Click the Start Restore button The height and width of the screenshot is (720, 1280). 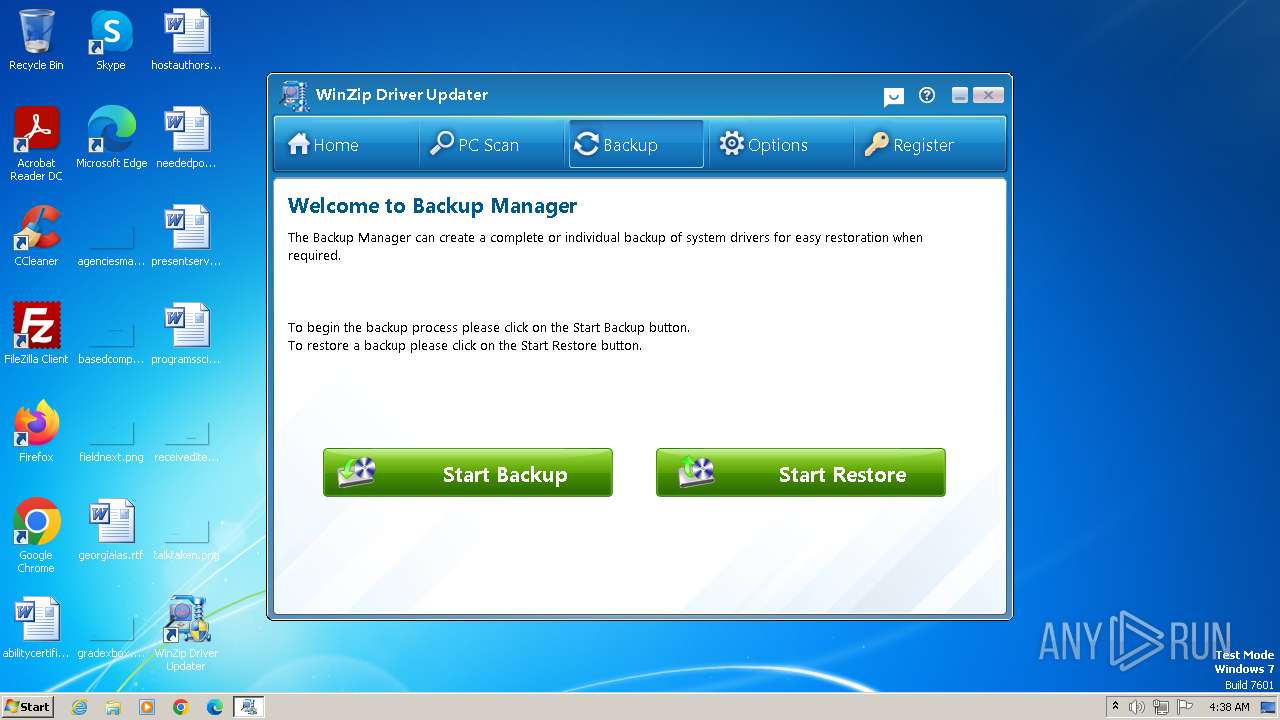coord(801,473)
